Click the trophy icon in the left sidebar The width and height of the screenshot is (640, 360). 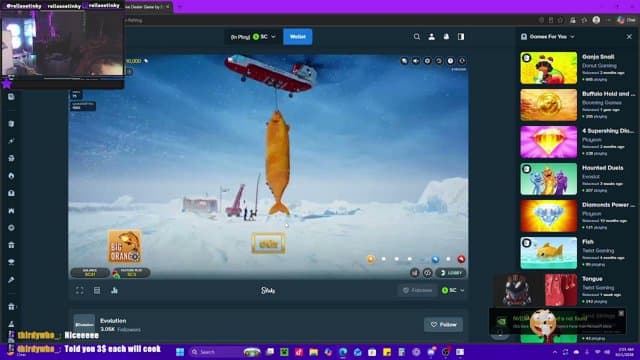click(11, 262)
